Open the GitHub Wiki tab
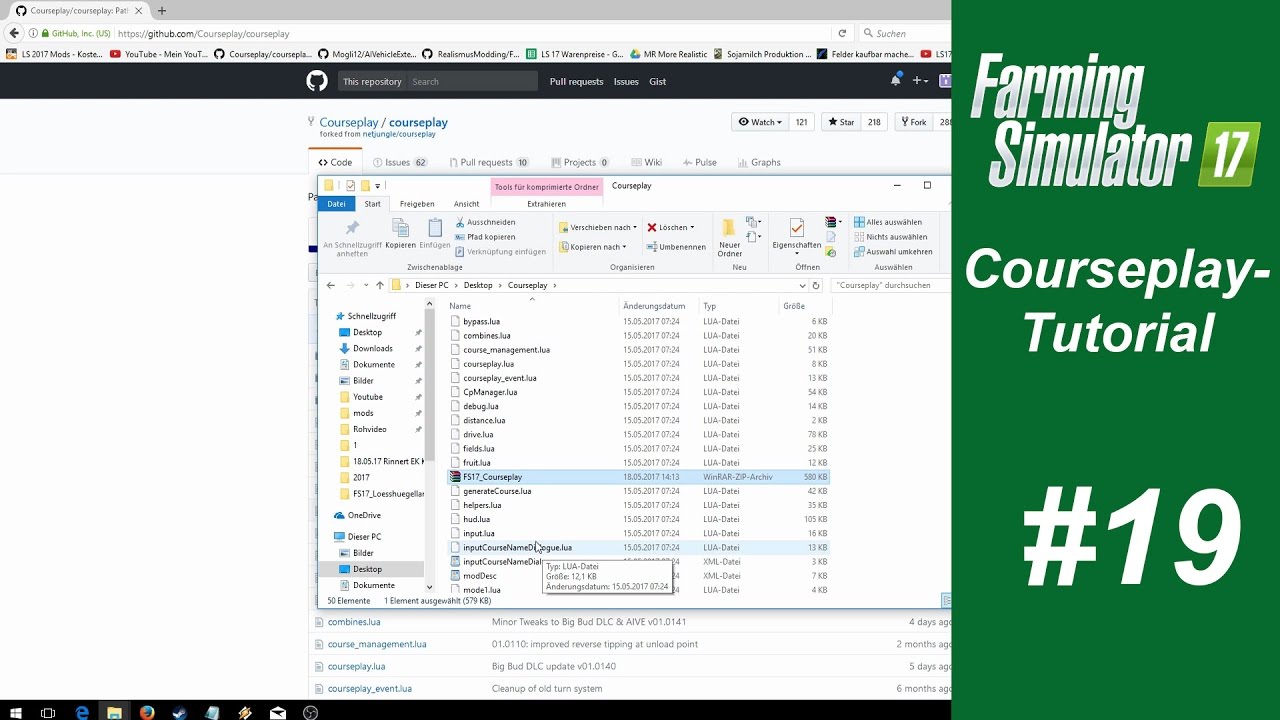 click(645, 162)
